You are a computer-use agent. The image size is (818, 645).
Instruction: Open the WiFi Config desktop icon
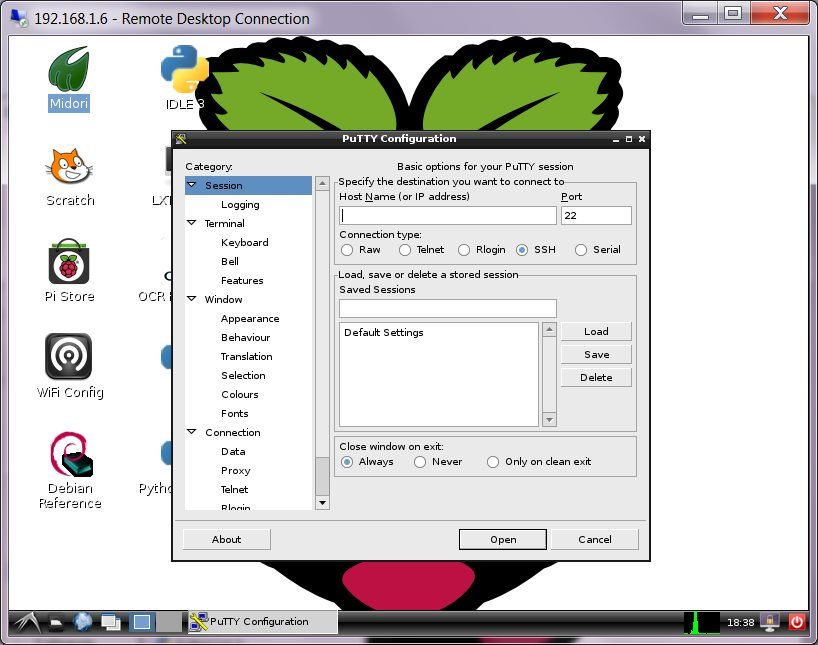69,366
